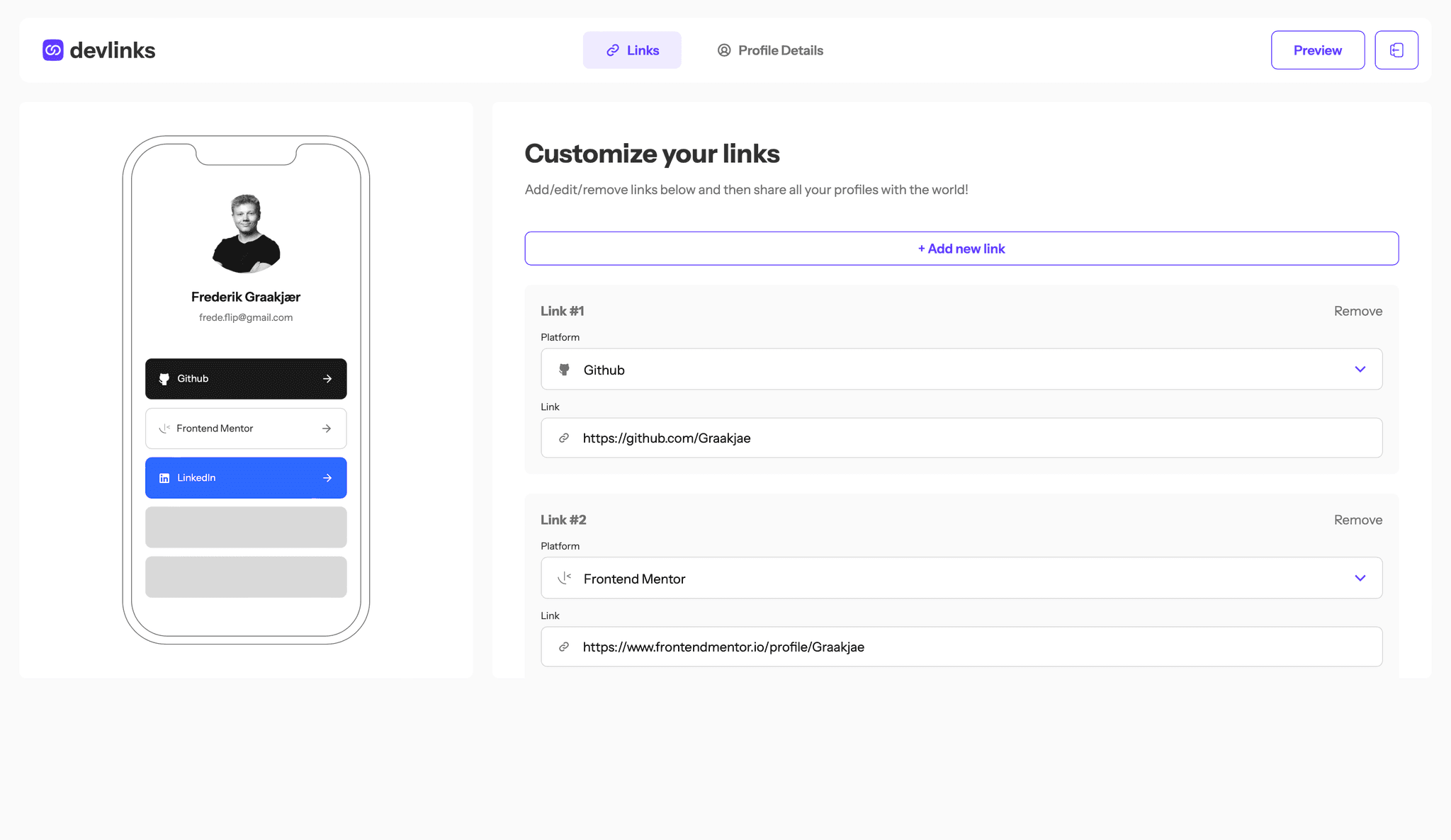This screenshot has height=840, width=1451.
Task: Click the link chain icon in Github URL field
Action: [564, 437]
